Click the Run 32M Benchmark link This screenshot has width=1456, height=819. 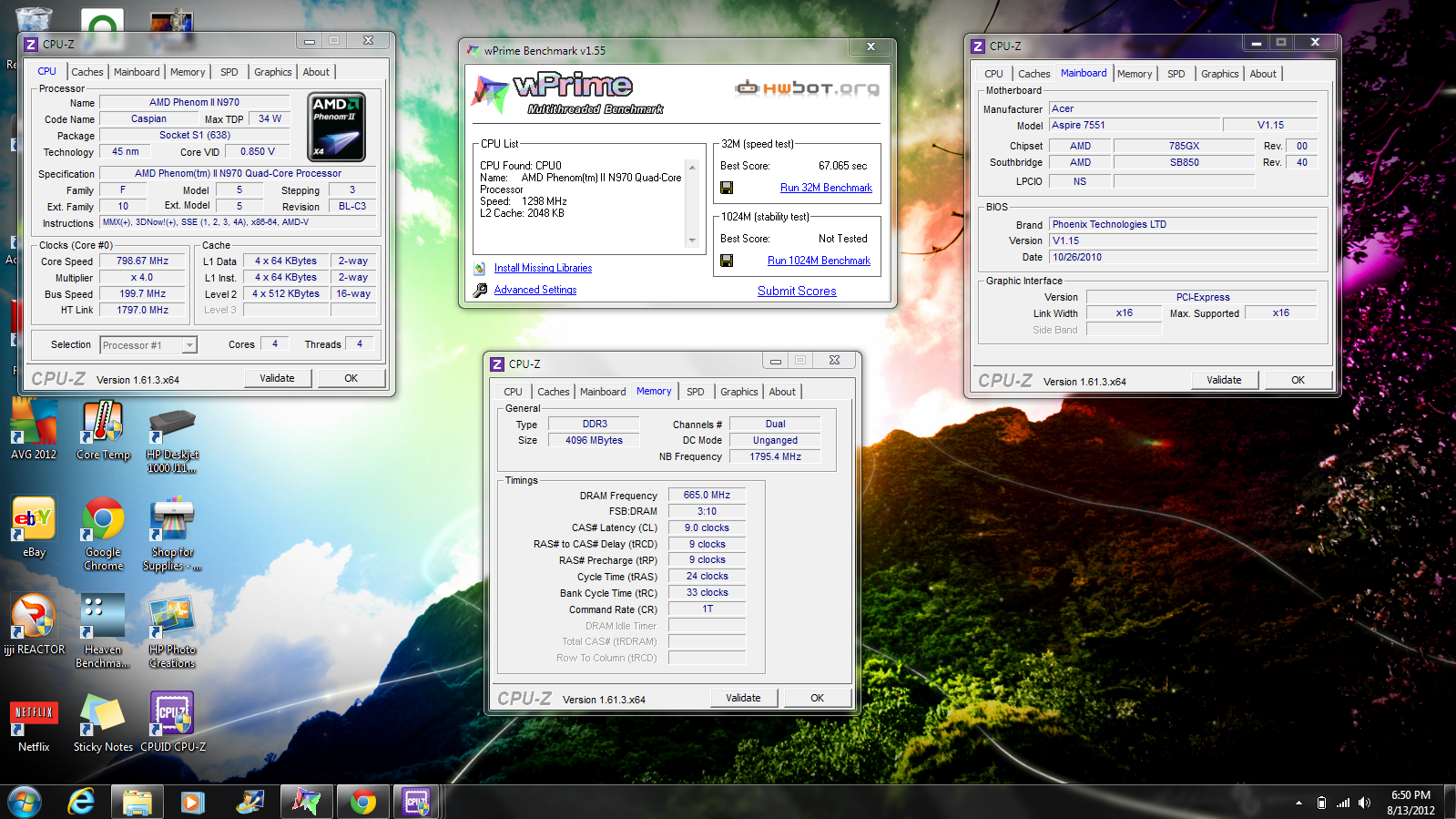point(826,188)
